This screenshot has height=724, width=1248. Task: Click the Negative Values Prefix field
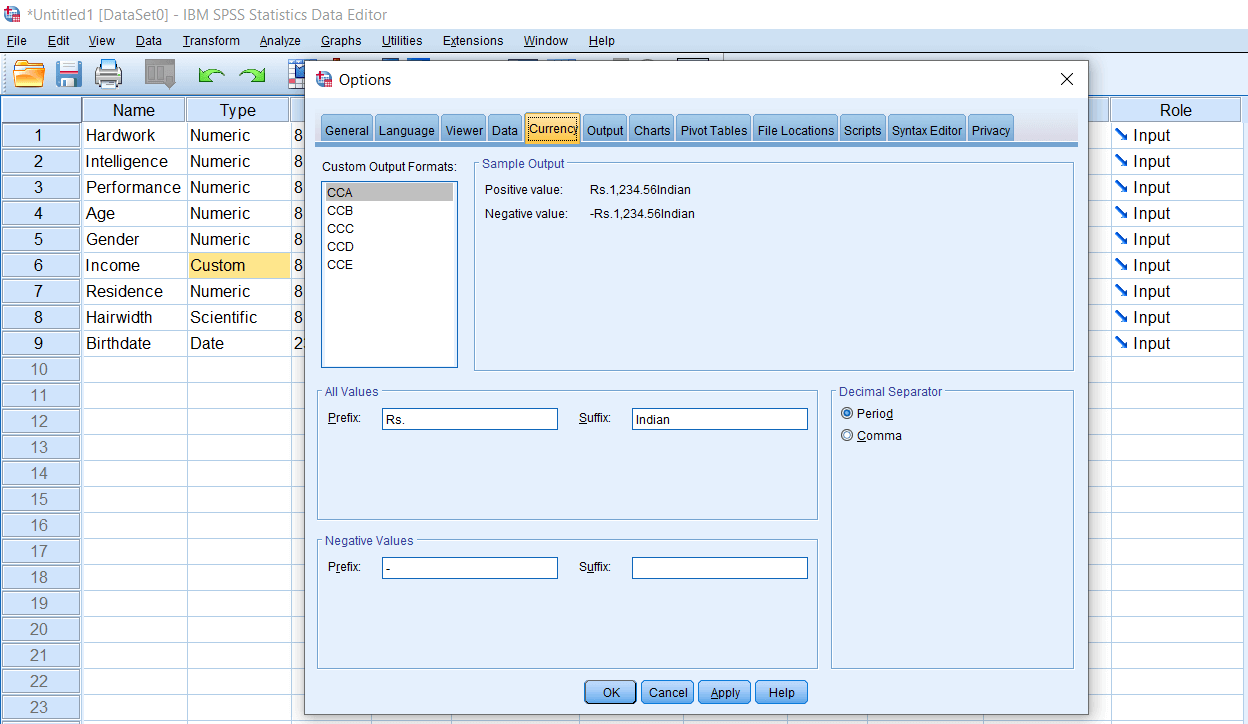pyautogui.click(x=470, y=568)
